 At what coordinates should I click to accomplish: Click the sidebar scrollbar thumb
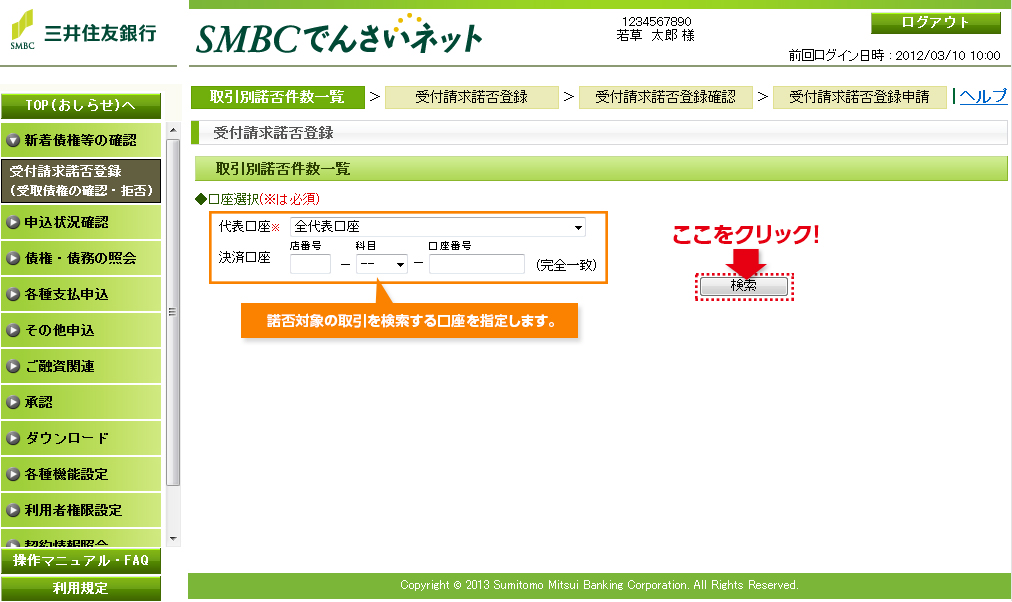tap(173, 312)
